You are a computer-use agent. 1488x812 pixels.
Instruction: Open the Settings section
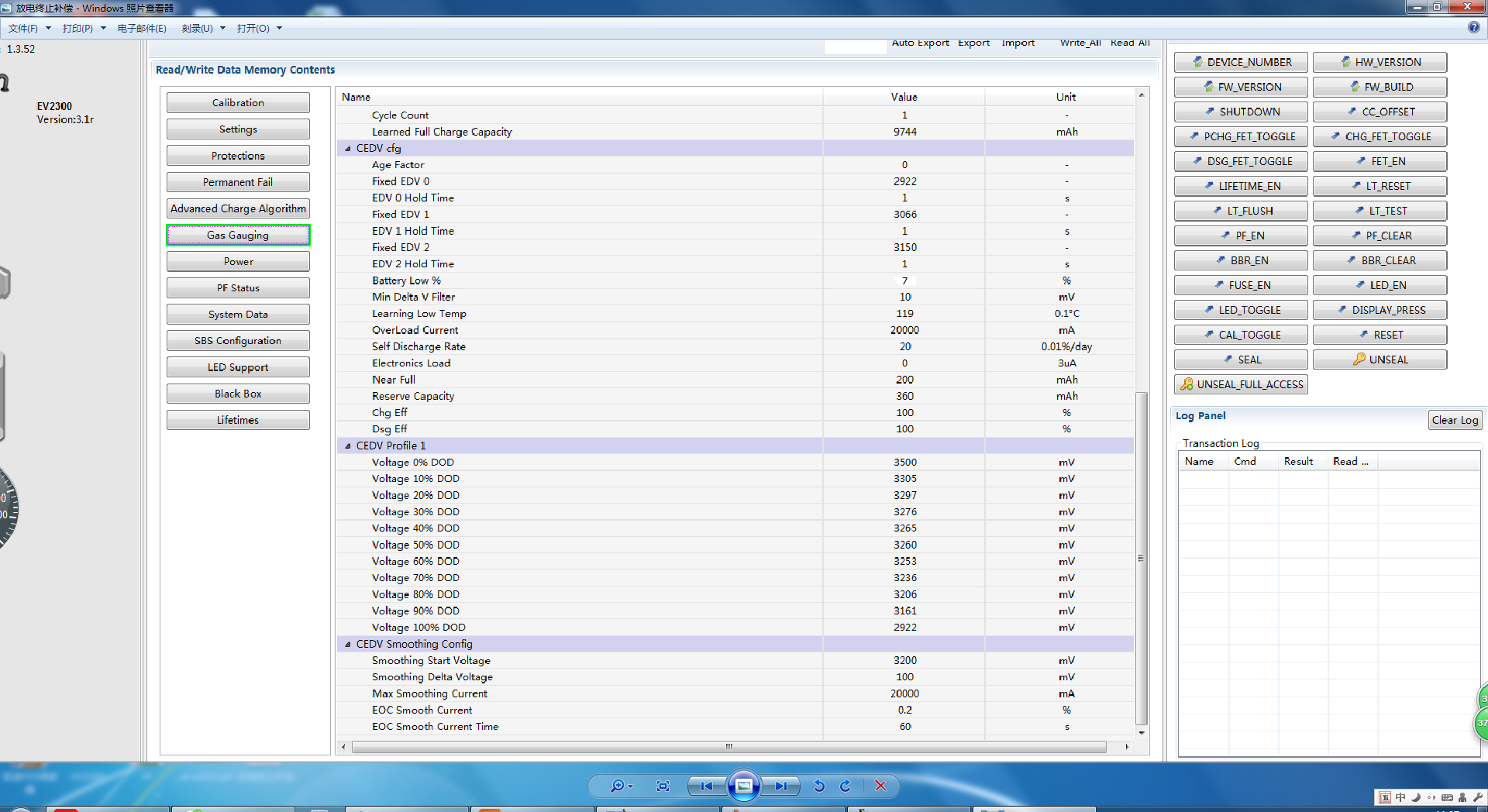tap(238, 129)
